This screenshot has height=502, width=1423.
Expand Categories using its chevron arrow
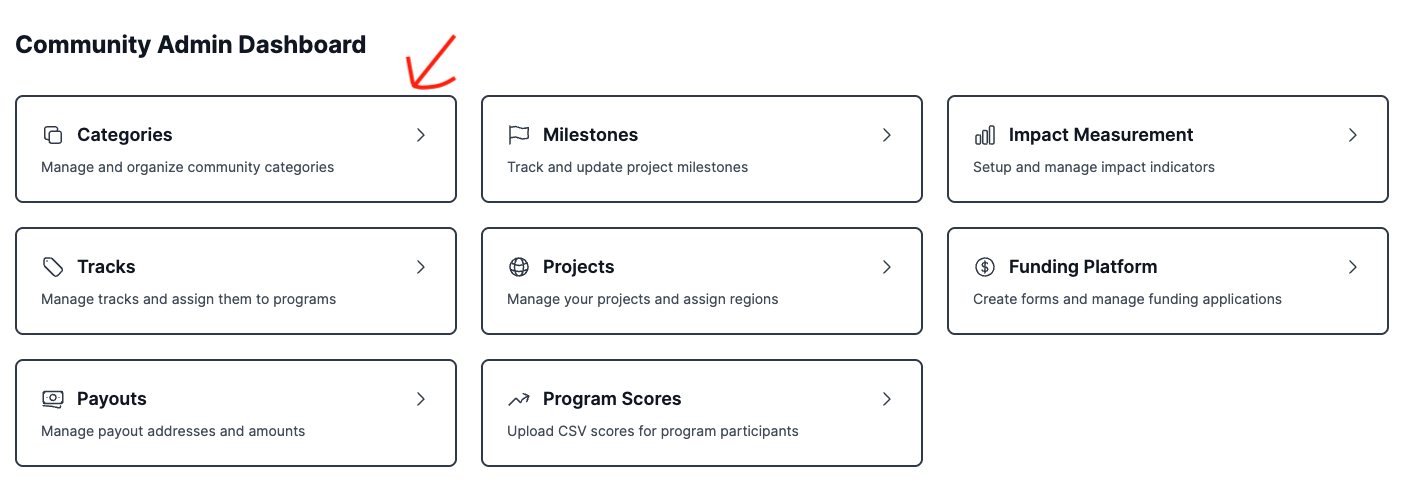tap(421, 135)
